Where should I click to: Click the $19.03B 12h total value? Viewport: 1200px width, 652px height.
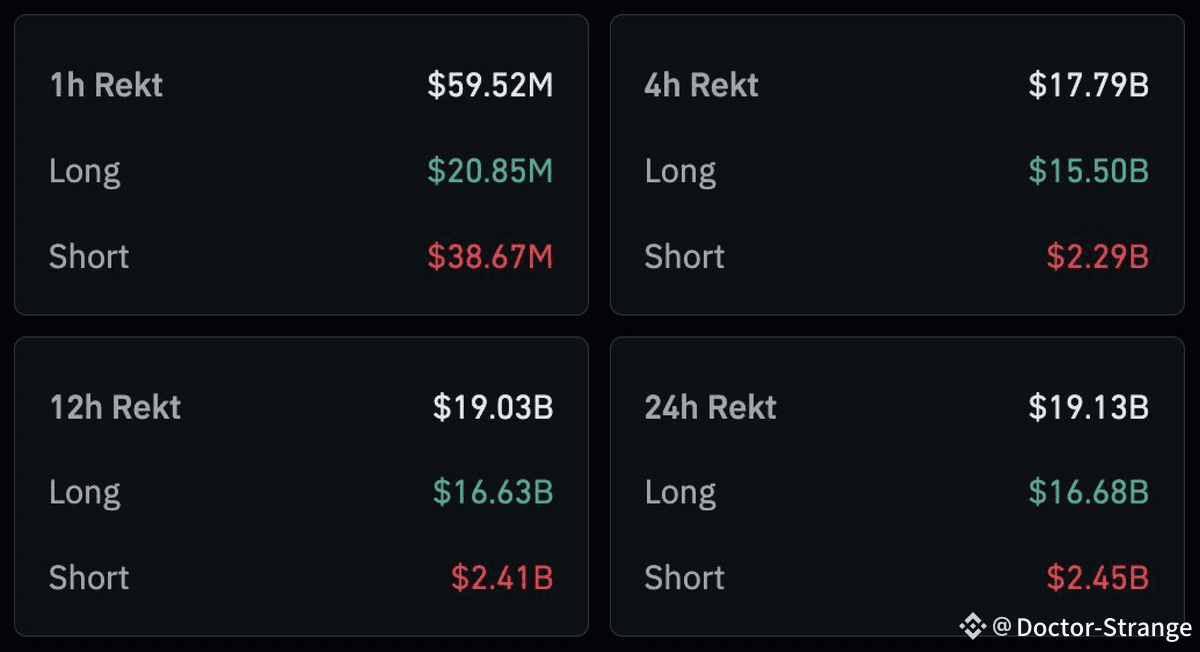pyautogui.click(x=493, y=407)
